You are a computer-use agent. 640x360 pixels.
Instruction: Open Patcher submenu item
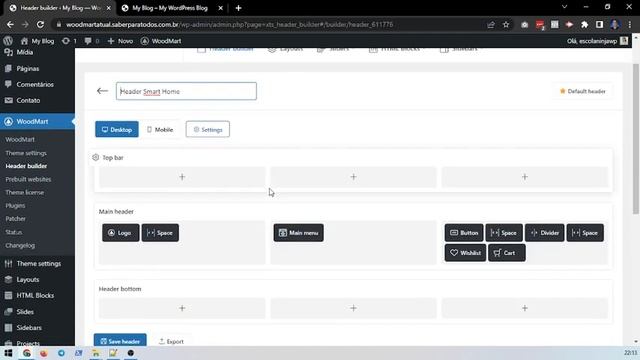pyautogui.click(x=16, y=218)
